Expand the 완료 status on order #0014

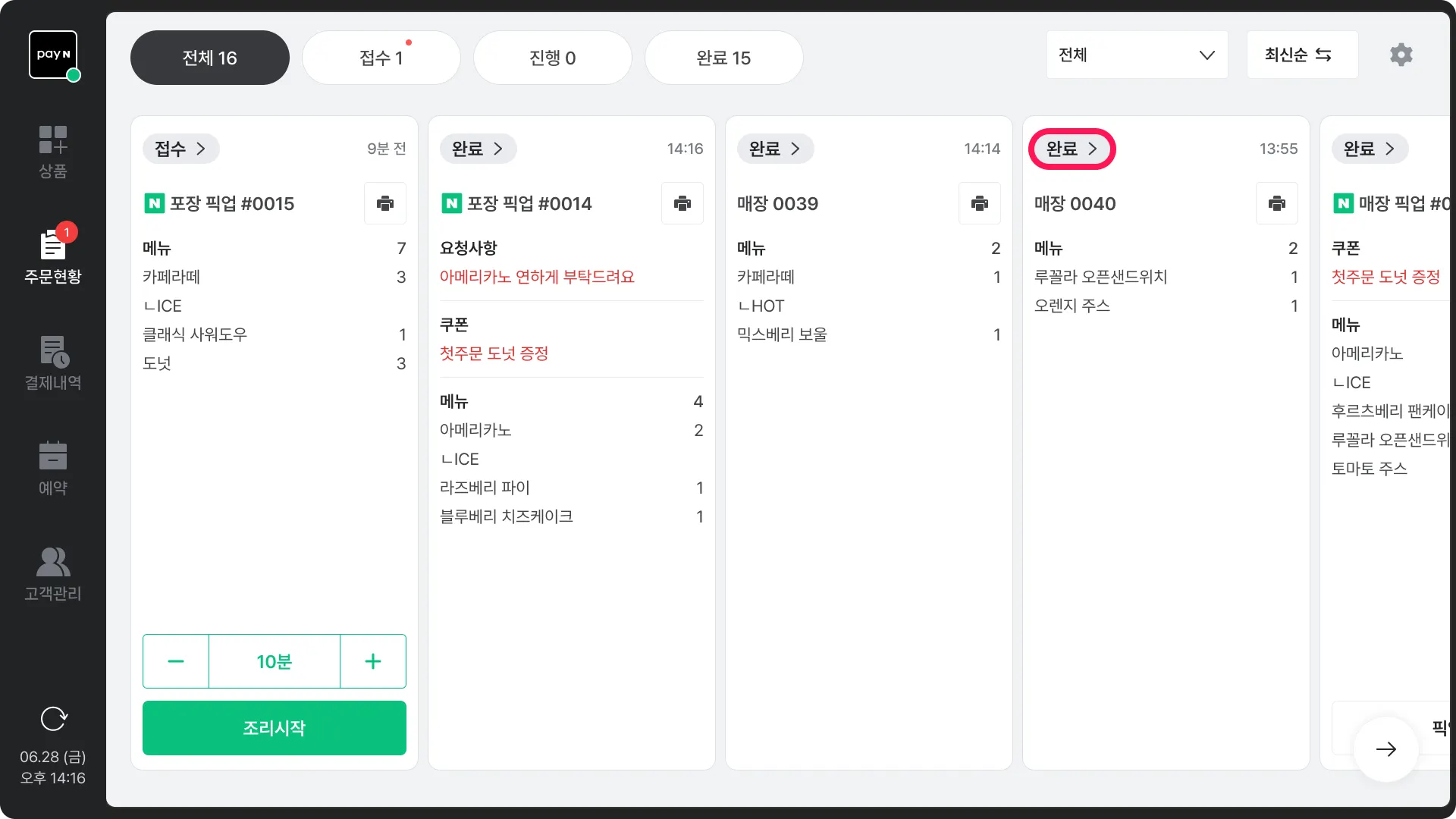click(x=478, y=149)
